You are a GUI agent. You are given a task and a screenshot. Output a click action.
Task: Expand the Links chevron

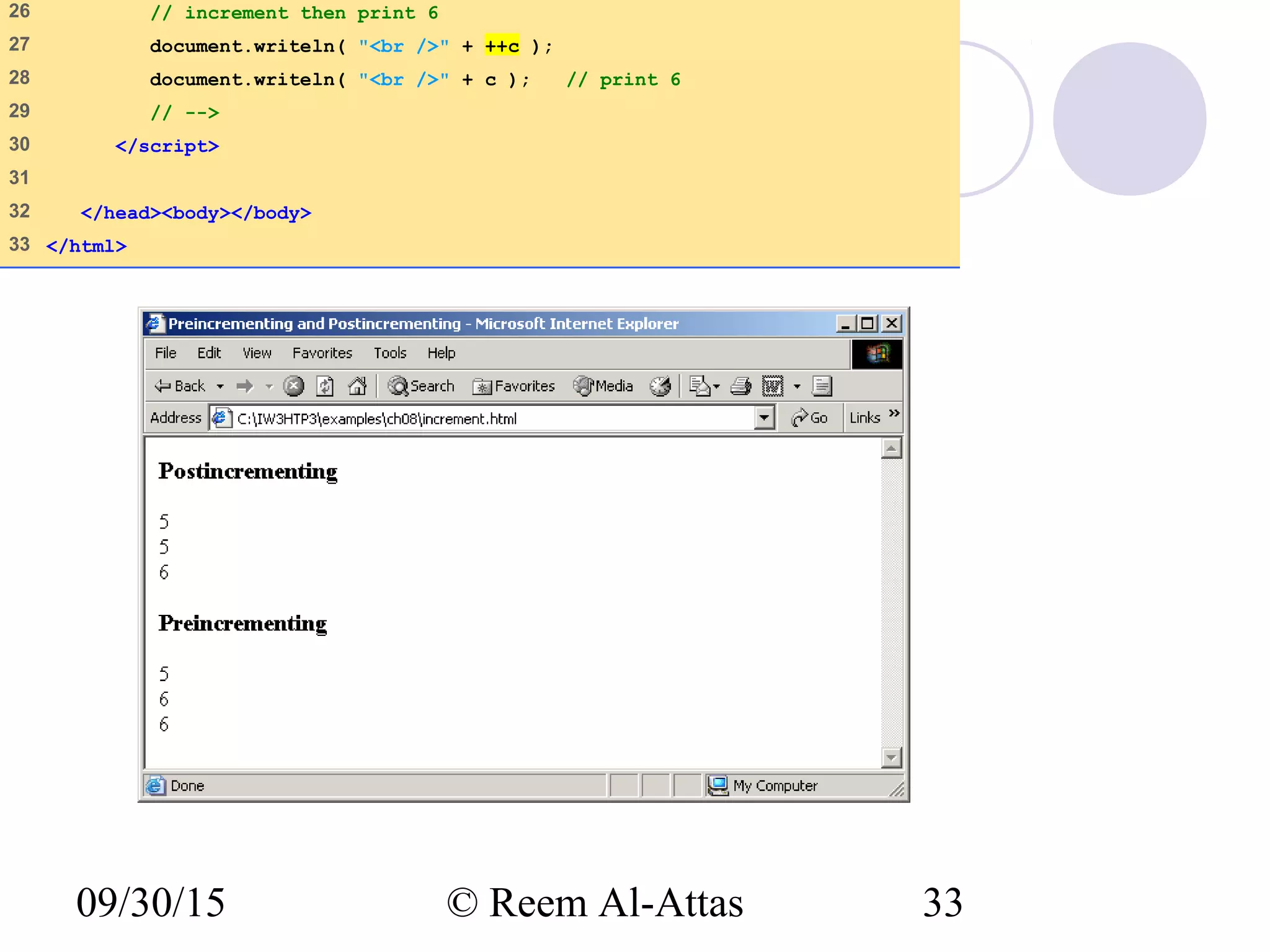[x=894, y=414]
